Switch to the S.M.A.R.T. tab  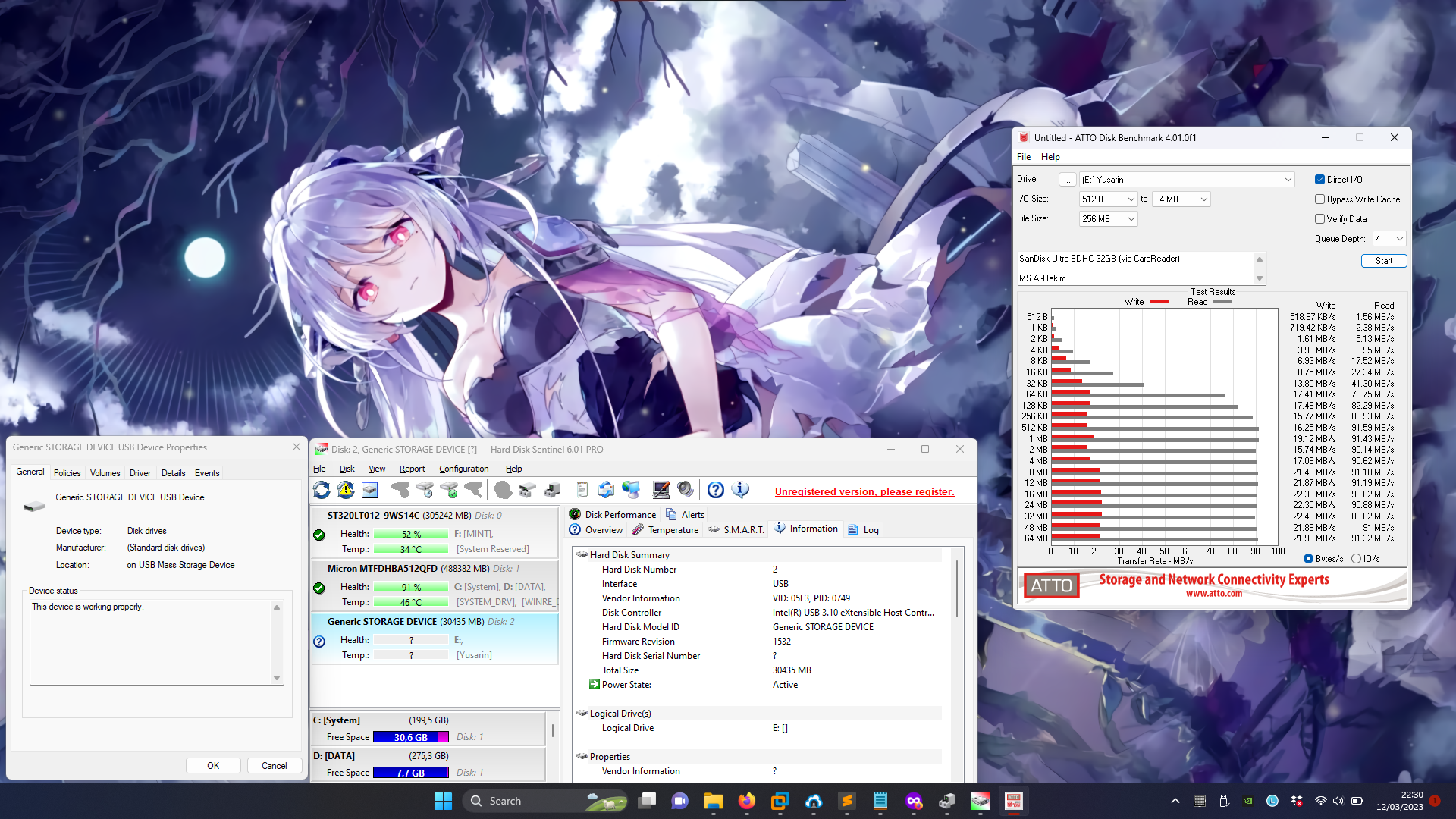point(736,530)
